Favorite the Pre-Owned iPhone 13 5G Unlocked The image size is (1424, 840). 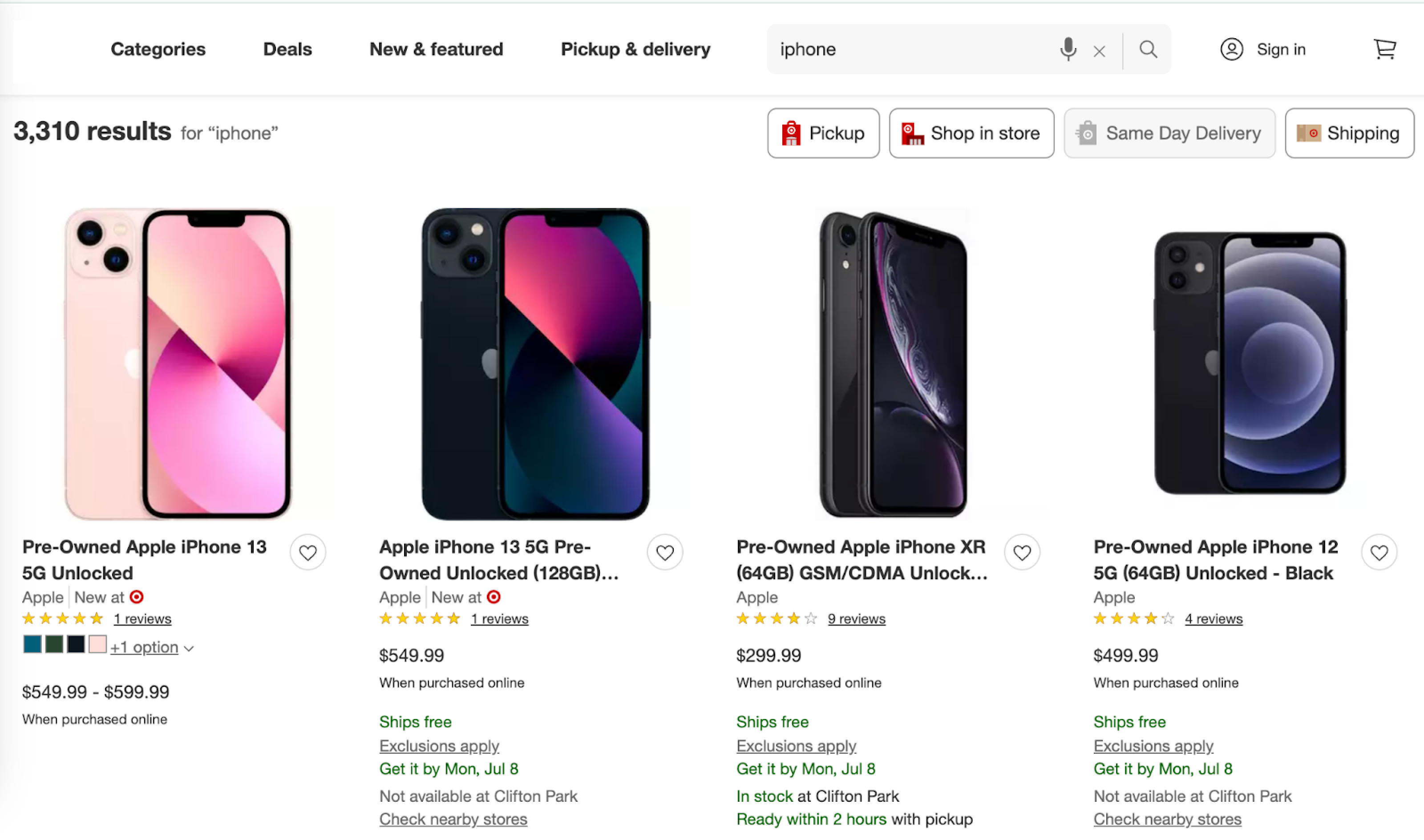pos(308,553)
